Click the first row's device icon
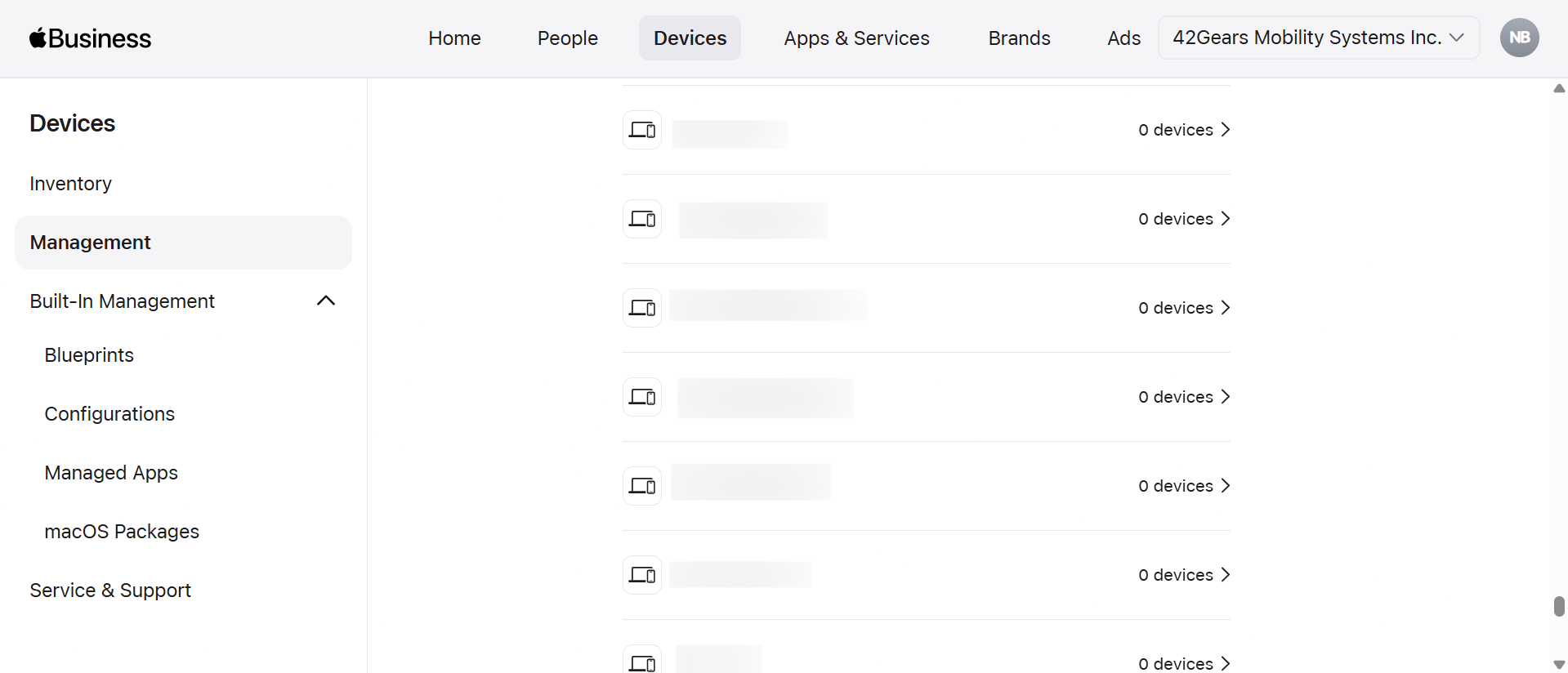1568x673 pixels. [x=642, y=130]
